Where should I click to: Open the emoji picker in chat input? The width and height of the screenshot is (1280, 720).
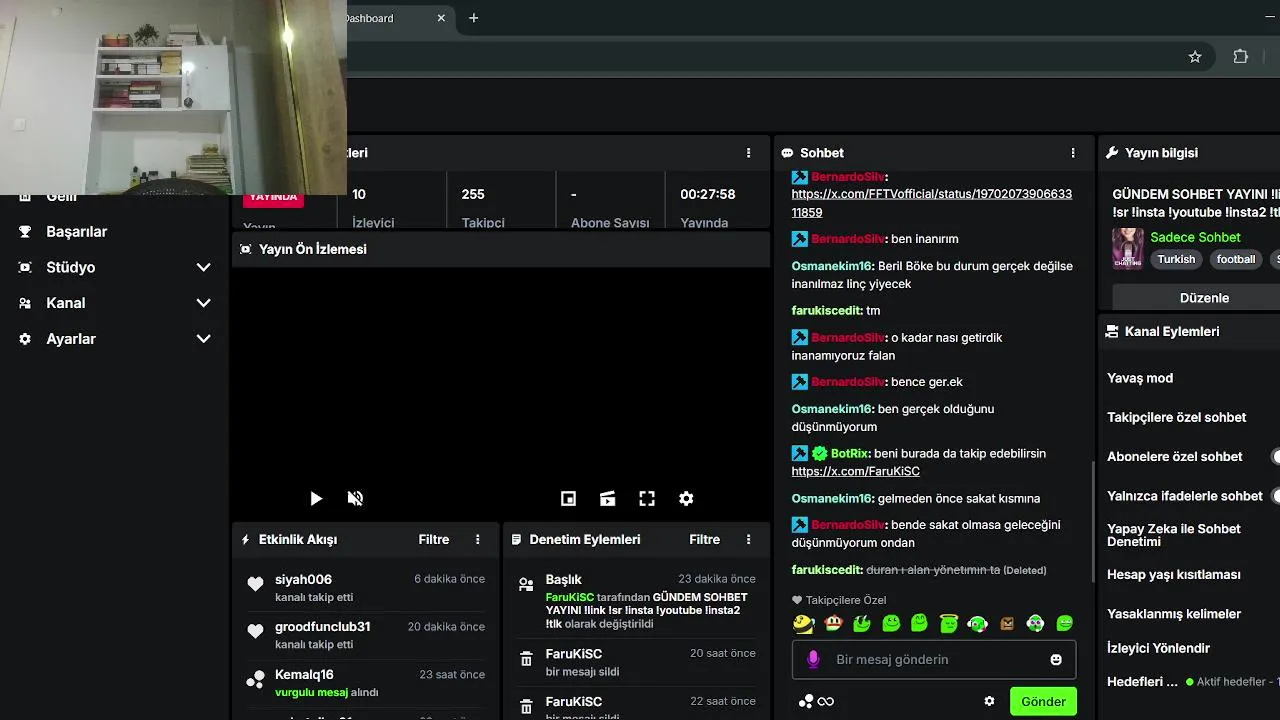point(1056,659)
